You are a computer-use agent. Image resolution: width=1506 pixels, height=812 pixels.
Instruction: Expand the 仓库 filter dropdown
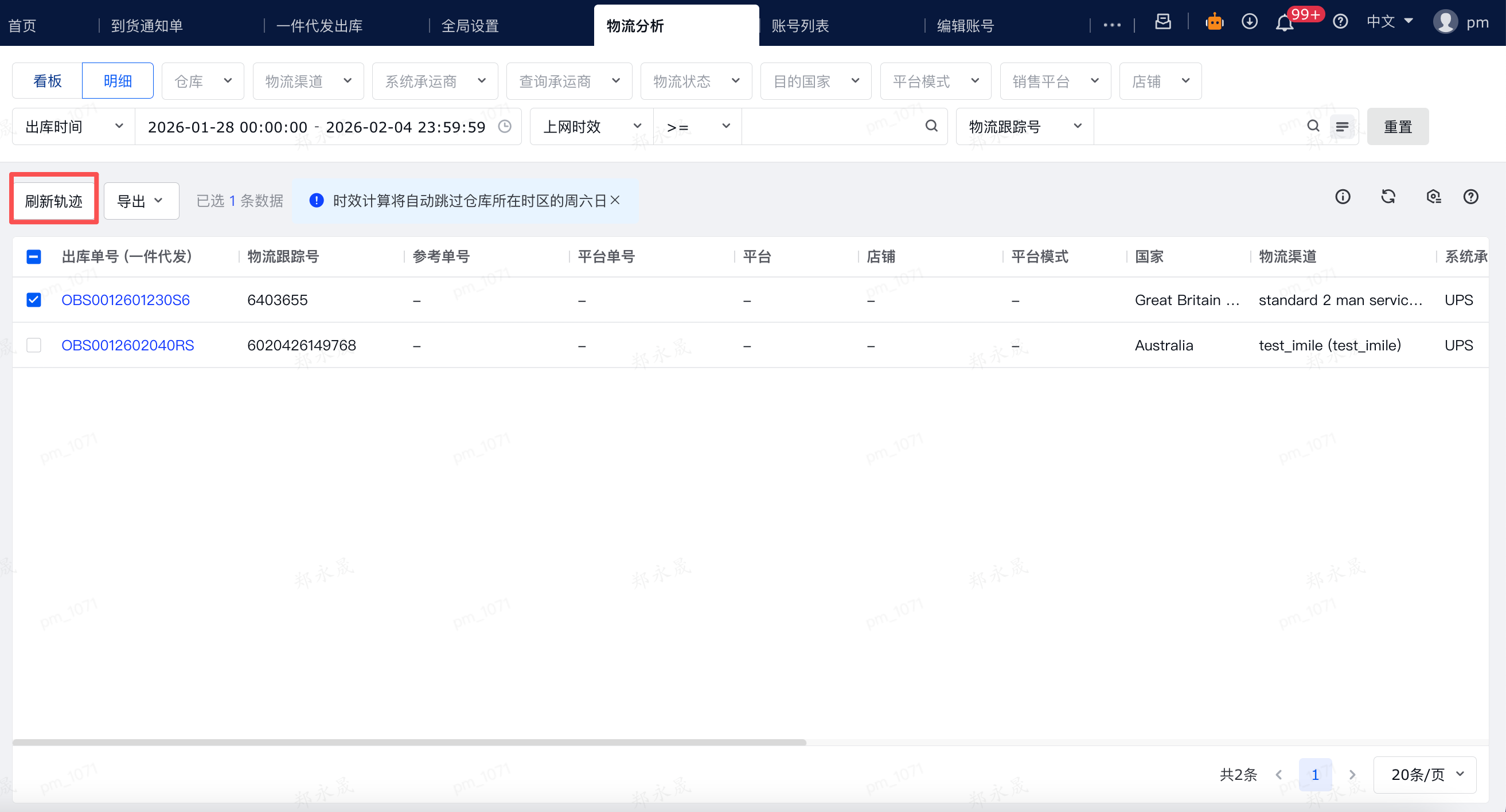203,81
